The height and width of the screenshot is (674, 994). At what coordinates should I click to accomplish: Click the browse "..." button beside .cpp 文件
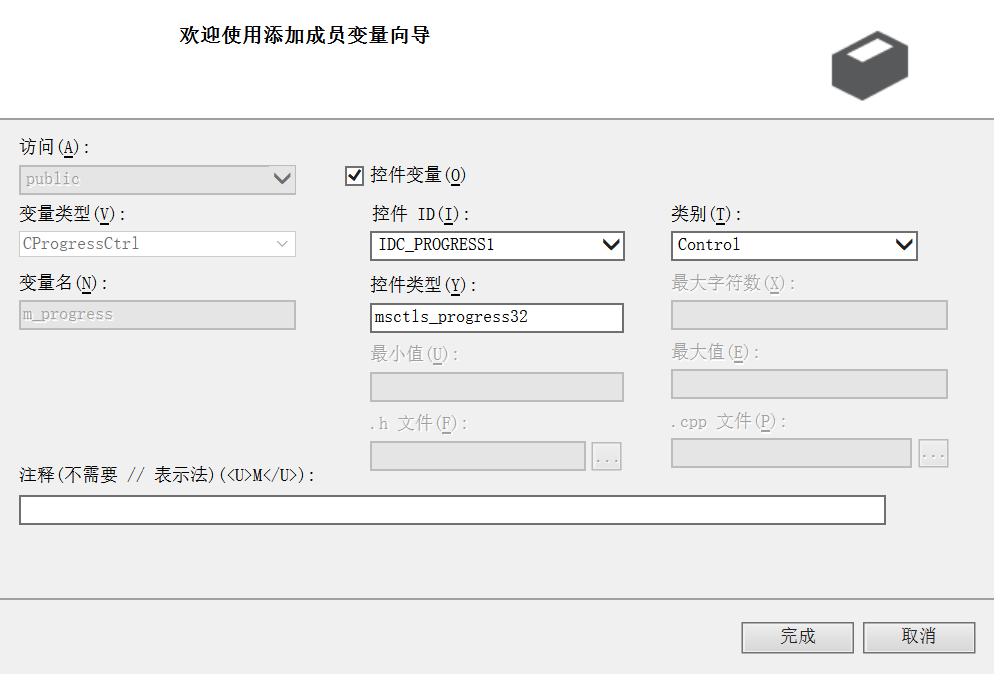933,454
